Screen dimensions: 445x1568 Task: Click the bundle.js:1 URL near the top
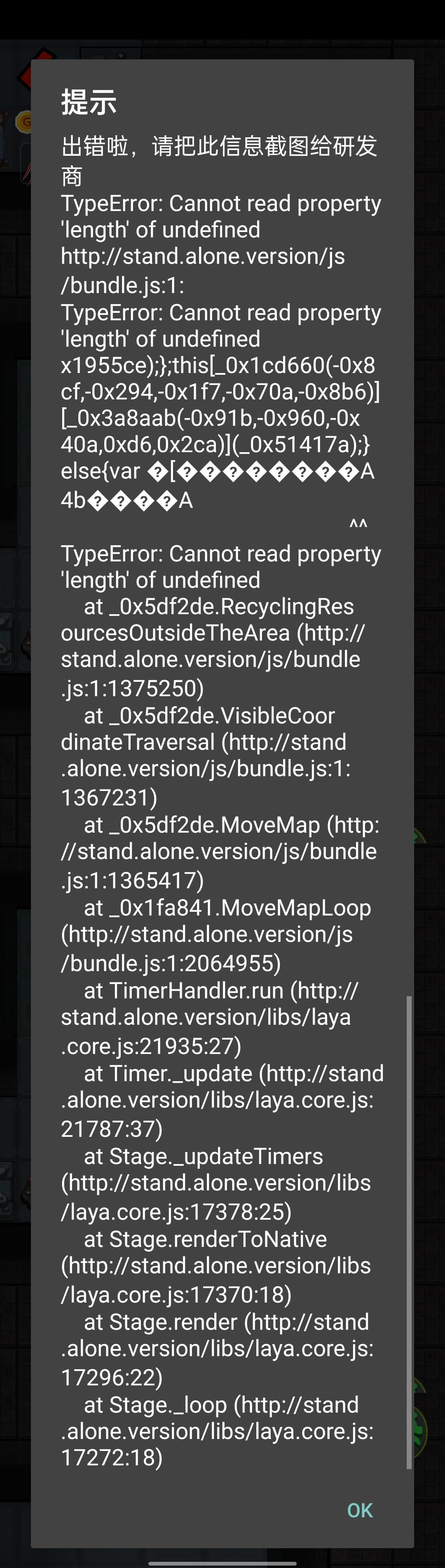(203, 270)
